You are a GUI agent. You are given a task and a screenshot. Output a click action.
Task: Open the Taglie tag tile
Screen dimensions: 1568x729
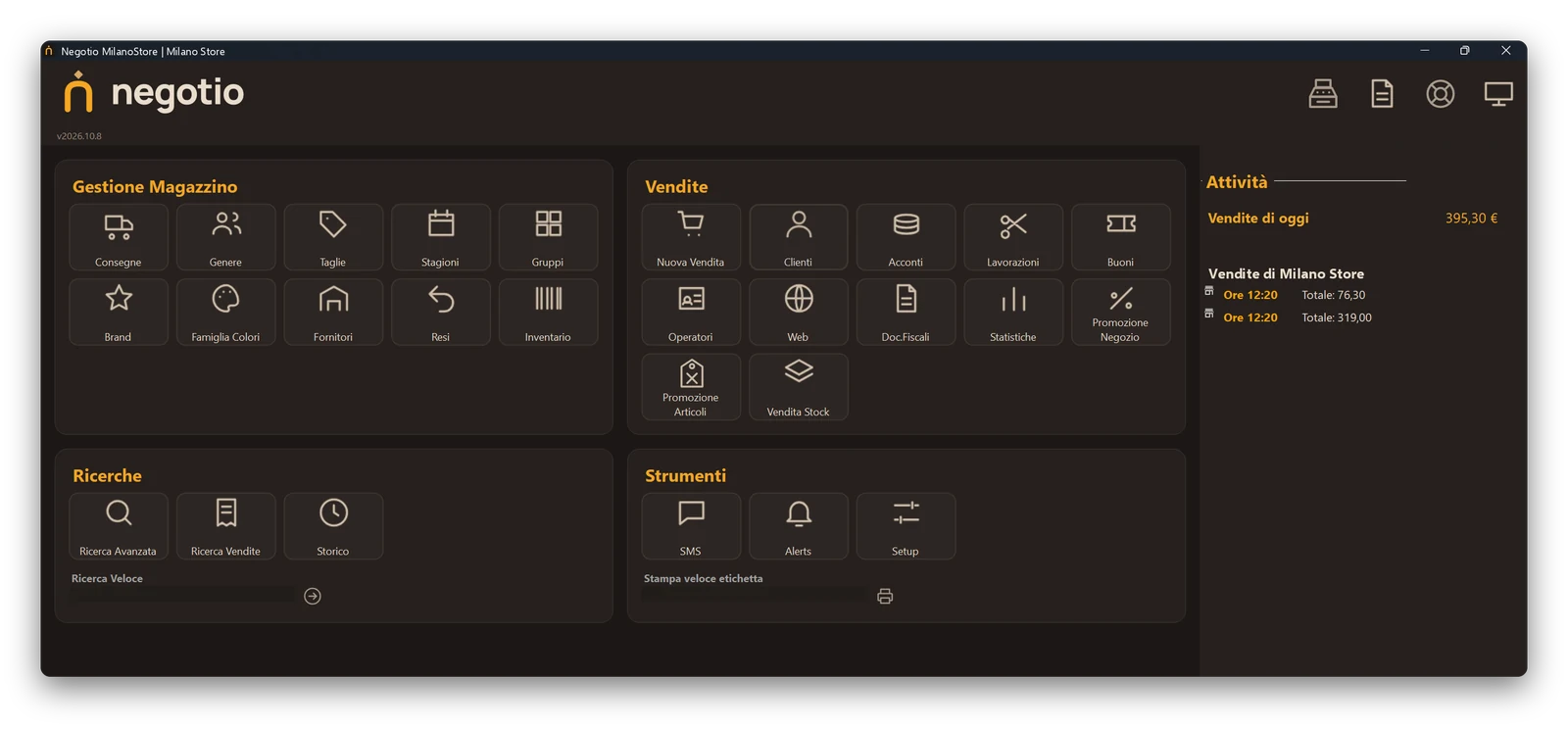point(333,237)
